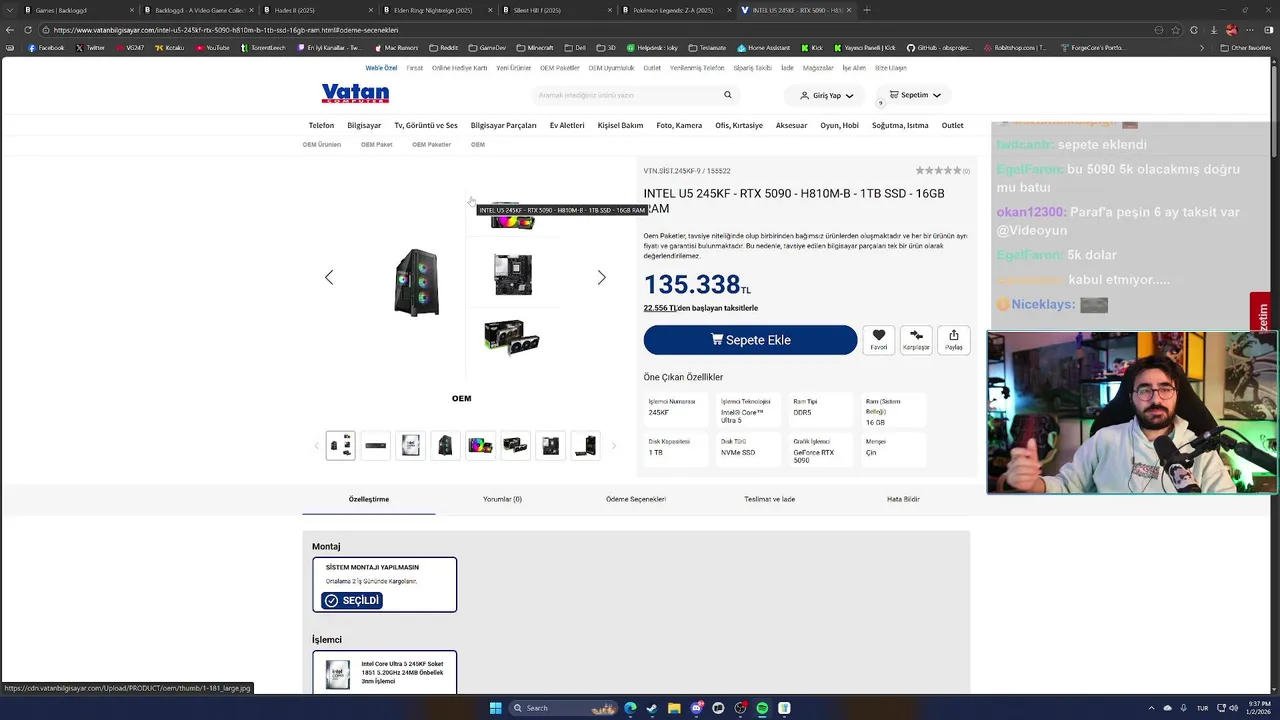Click the Vatan Computer logo

[355, 94]
